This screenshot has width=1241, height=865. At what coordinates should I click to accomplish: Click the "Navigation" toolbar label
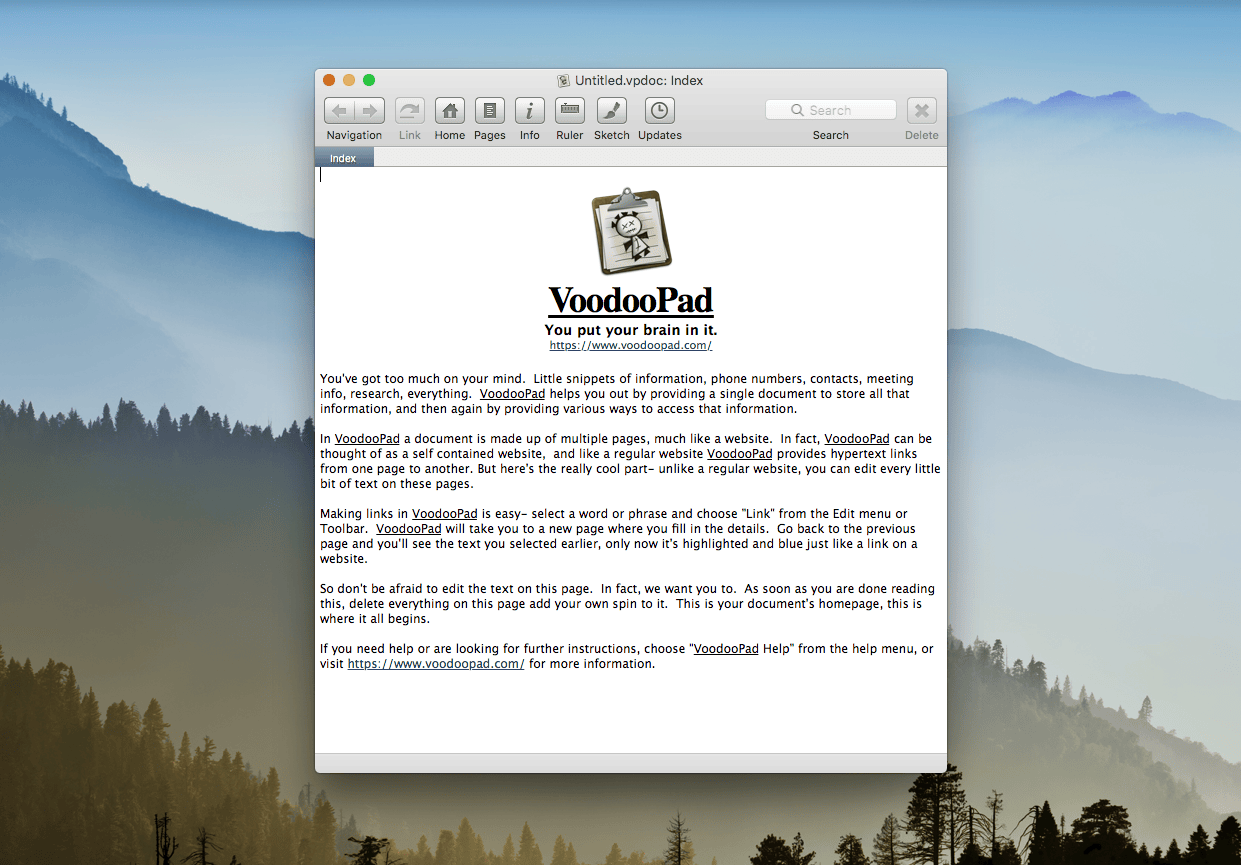click(x=354, y=135)
